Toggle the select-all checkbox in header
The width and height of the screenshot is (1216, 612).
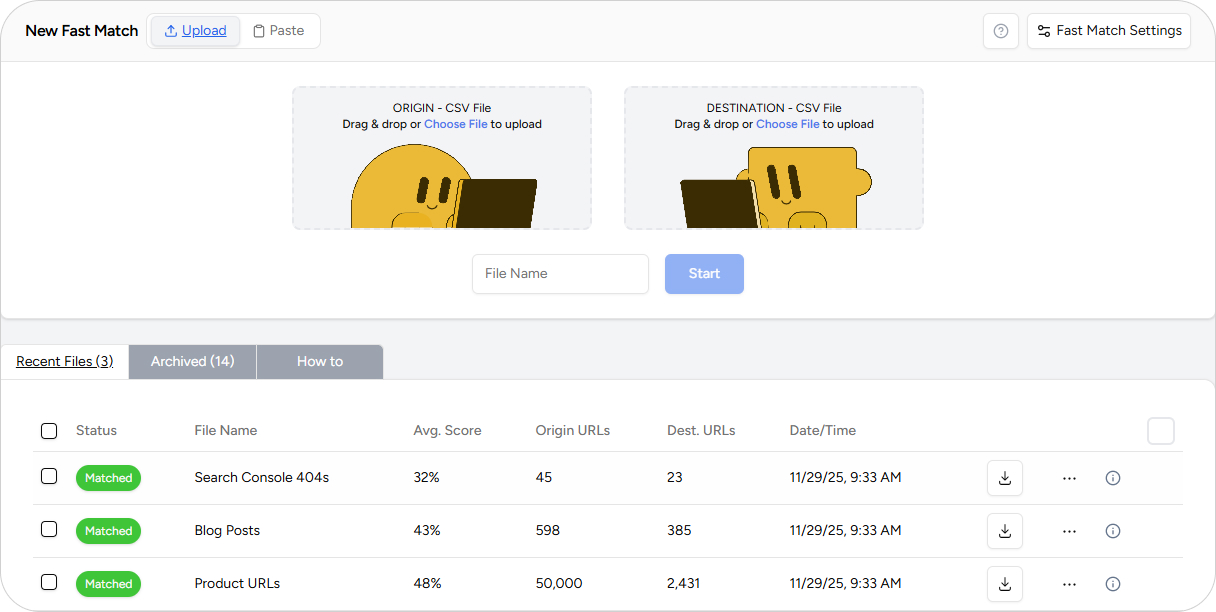[49, 431]
